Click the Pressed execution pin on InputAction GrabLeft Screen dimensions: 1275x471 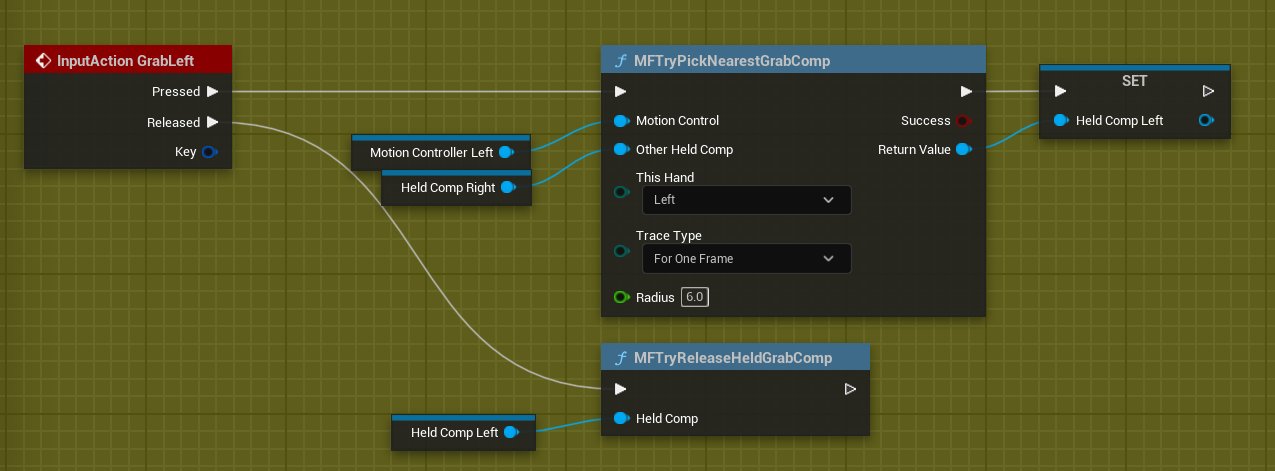click(x=212, y=92)
